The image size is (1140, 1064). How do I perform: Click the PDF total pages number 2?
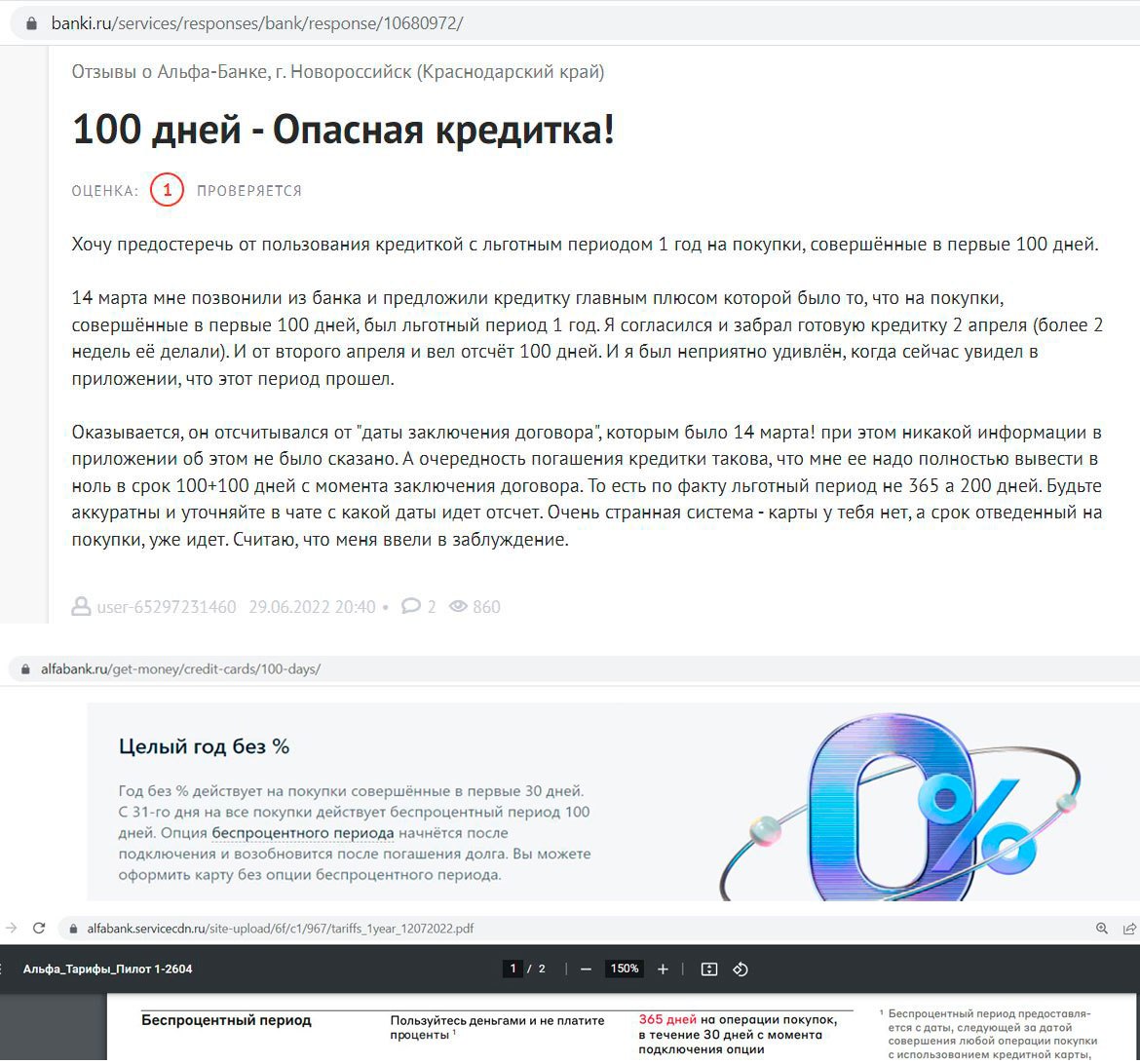(542, 969)
